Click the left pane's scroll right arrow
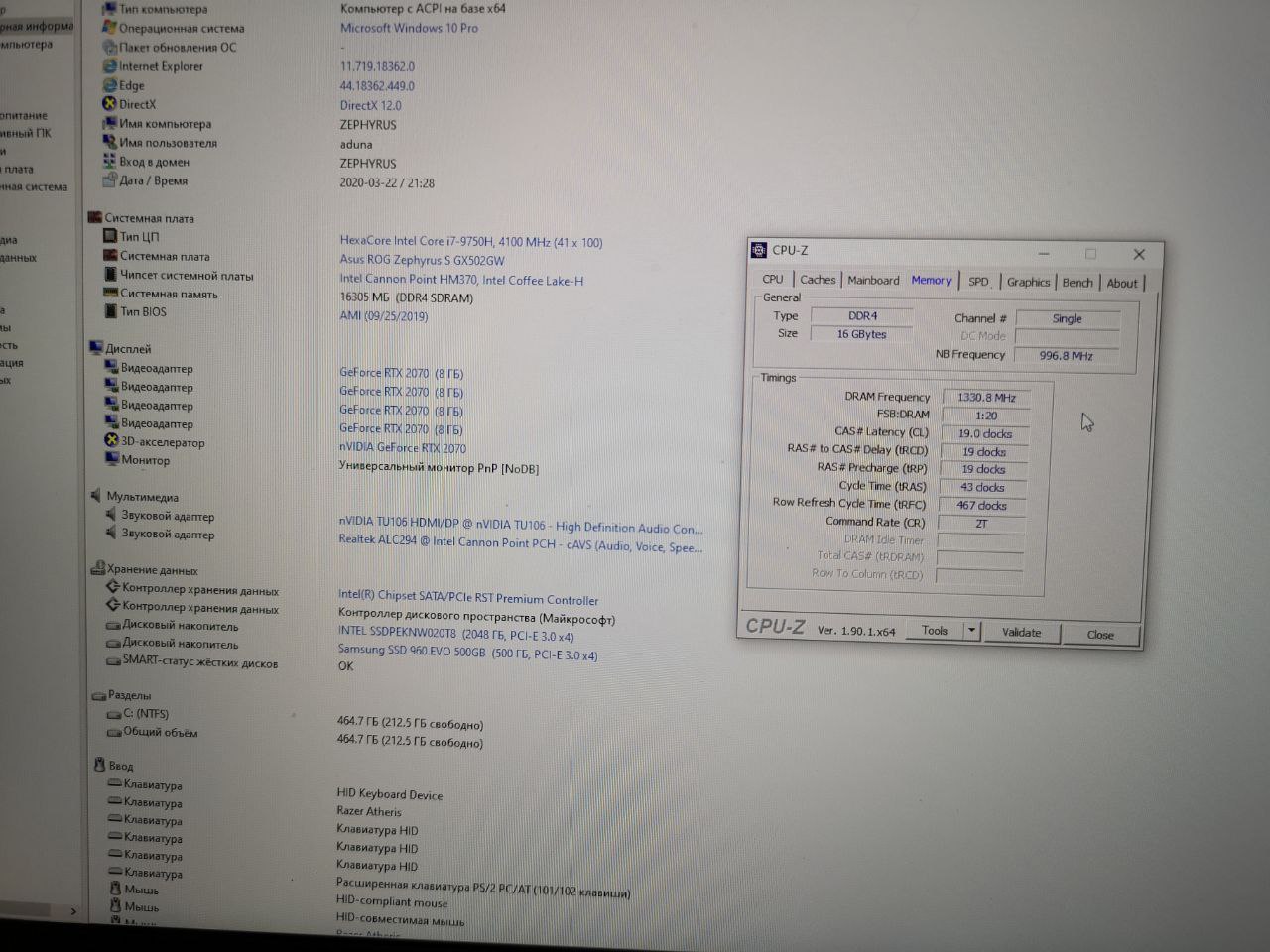This screenshot has height=952, width=1270. click(72, 910)
